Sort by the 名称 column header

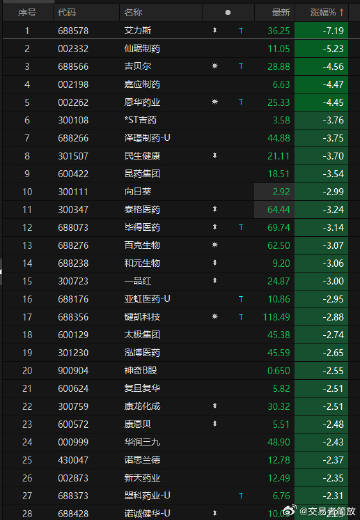133,13
